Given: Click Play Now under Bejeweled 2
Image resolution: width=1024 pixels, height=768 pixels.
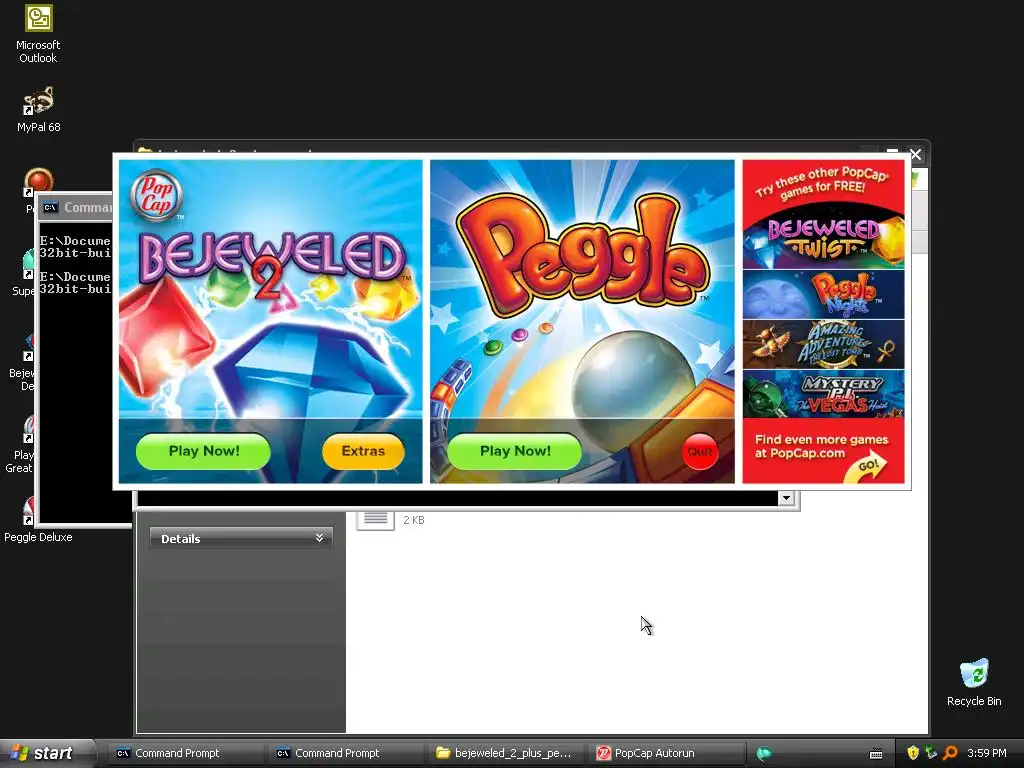Looking at the screenshot, I should point(203,451).
